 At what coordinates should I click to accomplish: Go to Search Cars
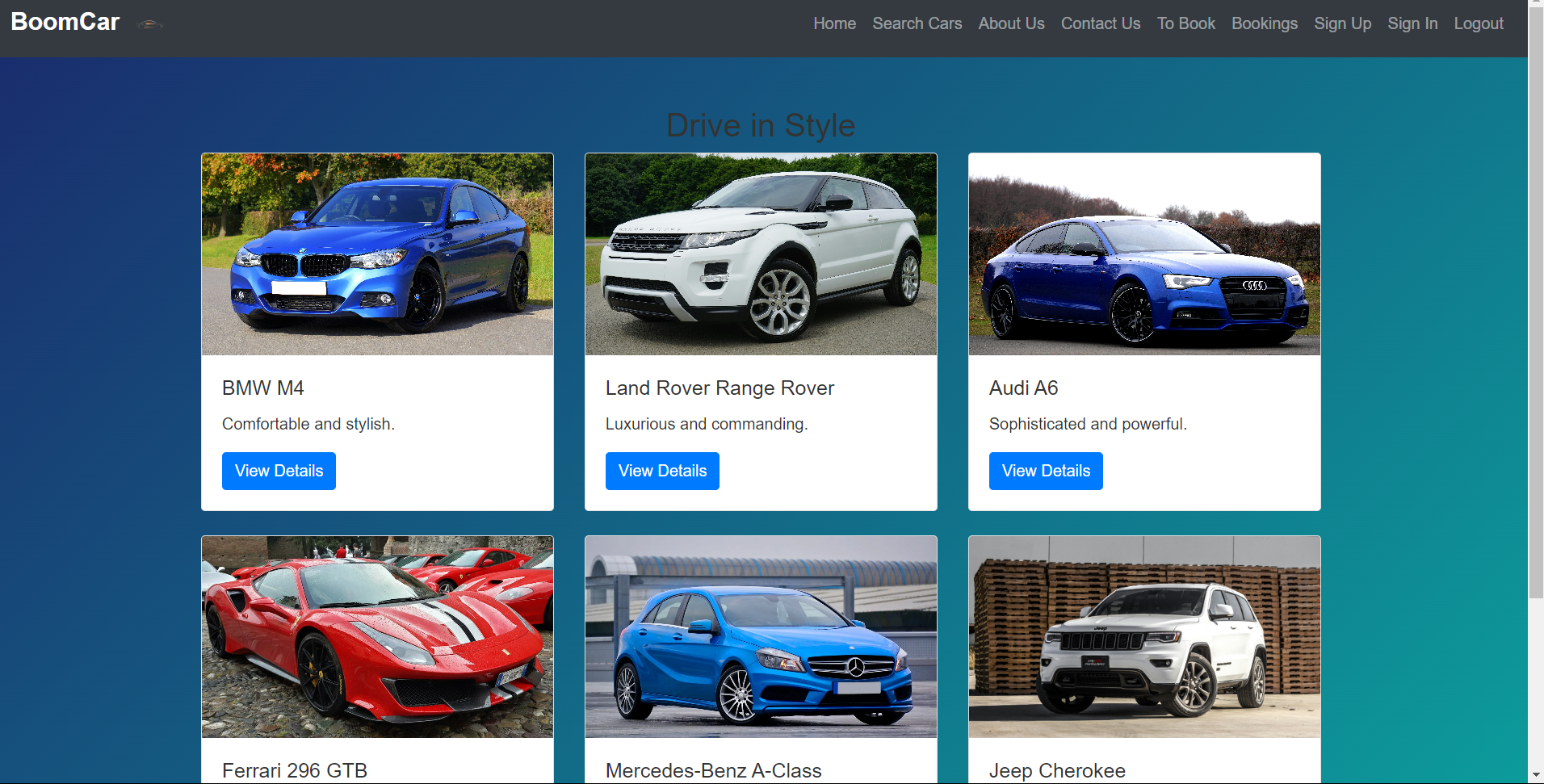pyautogui.click(x=917, y=24)
